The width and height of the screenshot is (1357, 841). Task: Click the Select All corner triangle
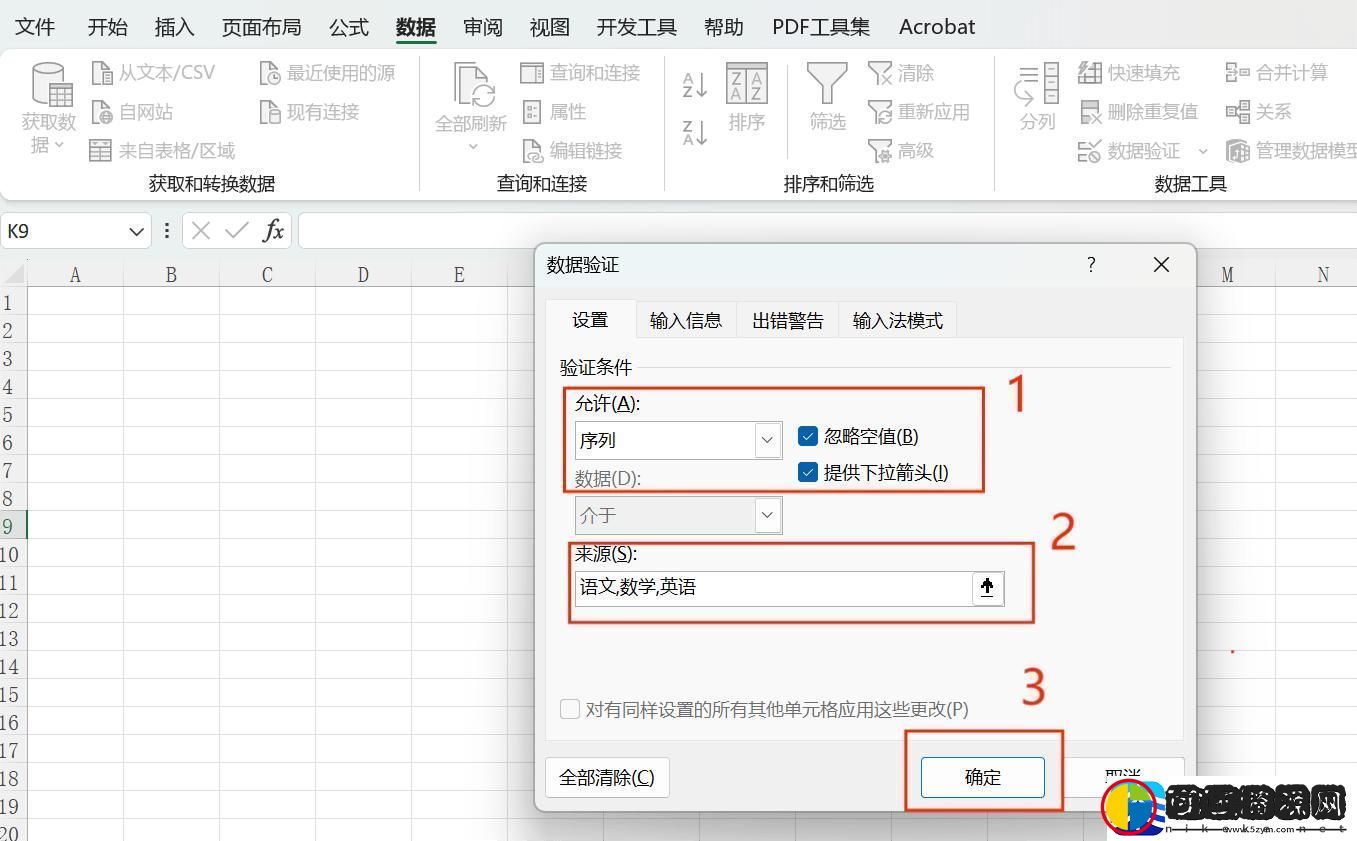(x=13, y=274)
